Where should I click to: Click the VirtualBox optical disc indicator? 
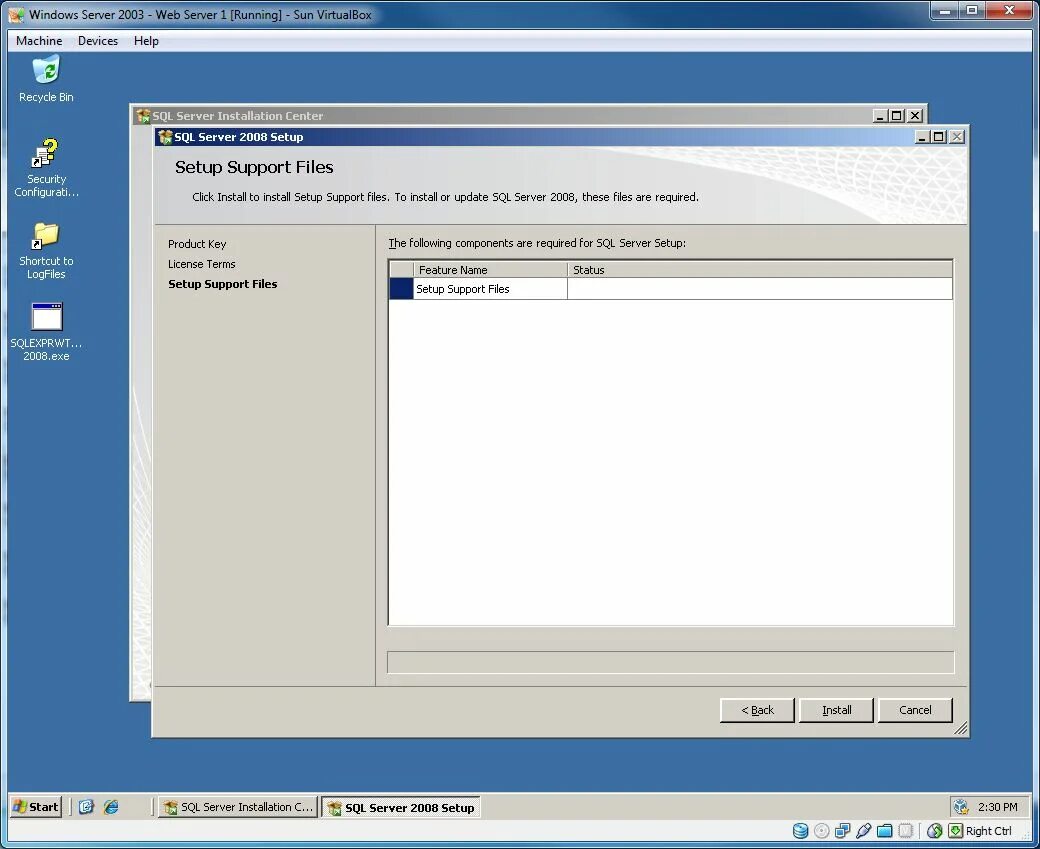point(821,830)
